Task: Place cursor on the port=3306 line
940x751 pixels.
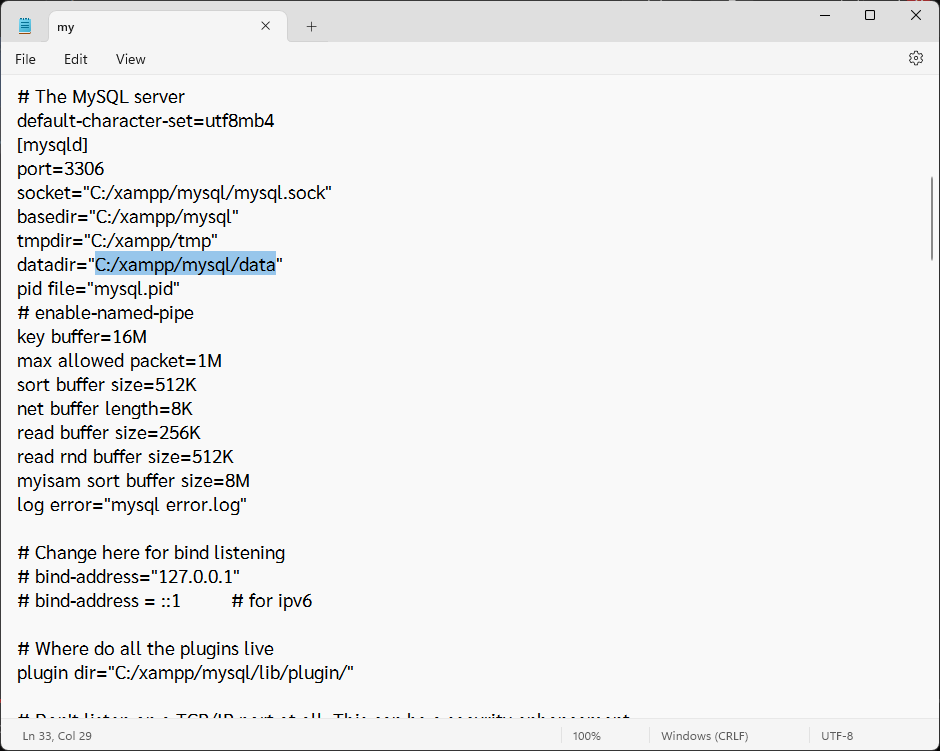Action: pos(60,169)
